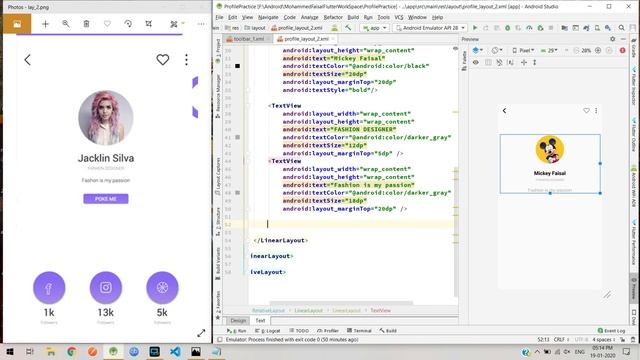Open the Resource Manager side tab
The height and width of the screenshot is (360, 640).
click(x=218, y=96)
